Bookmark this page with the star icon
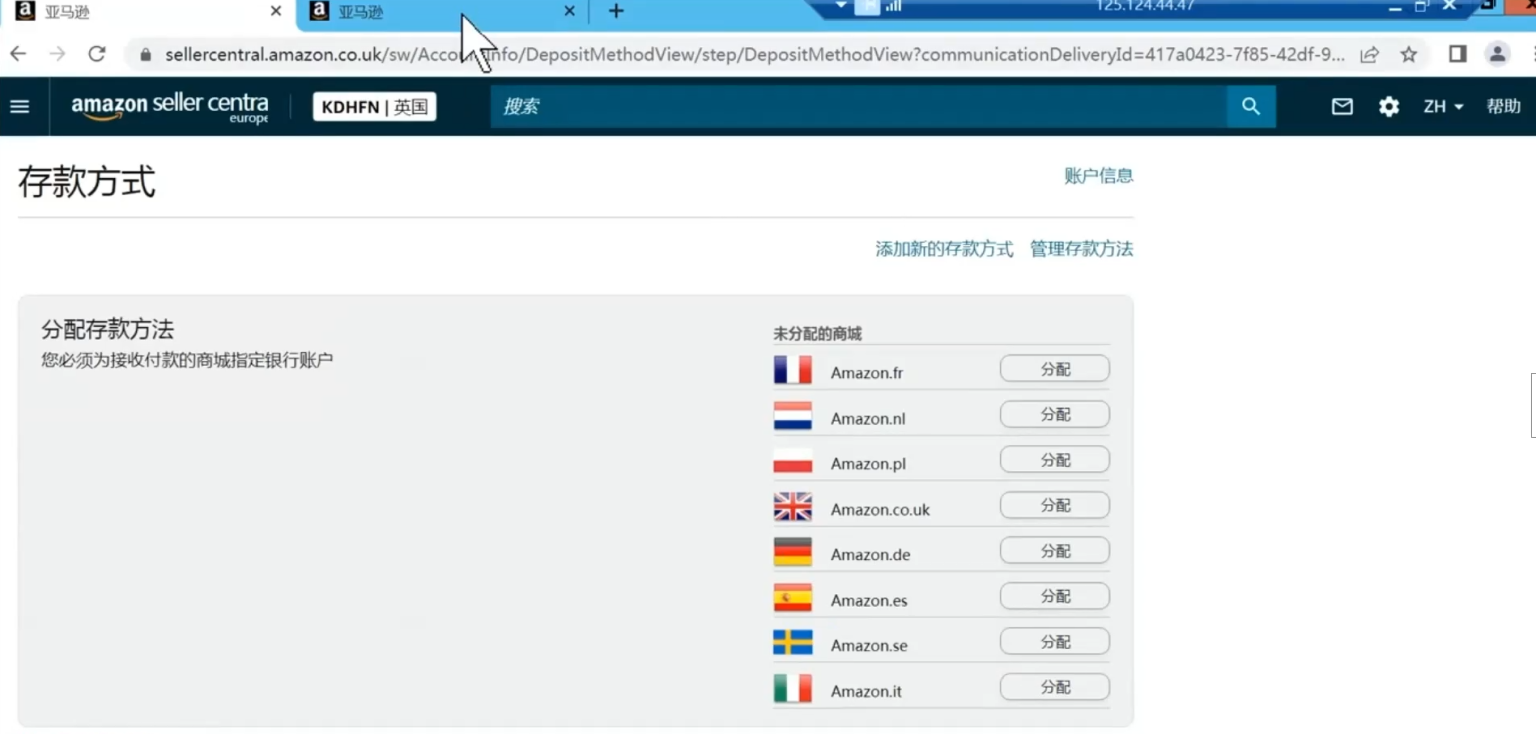The width and height of the screenshot is (1536, 734). click(1409, 54)
